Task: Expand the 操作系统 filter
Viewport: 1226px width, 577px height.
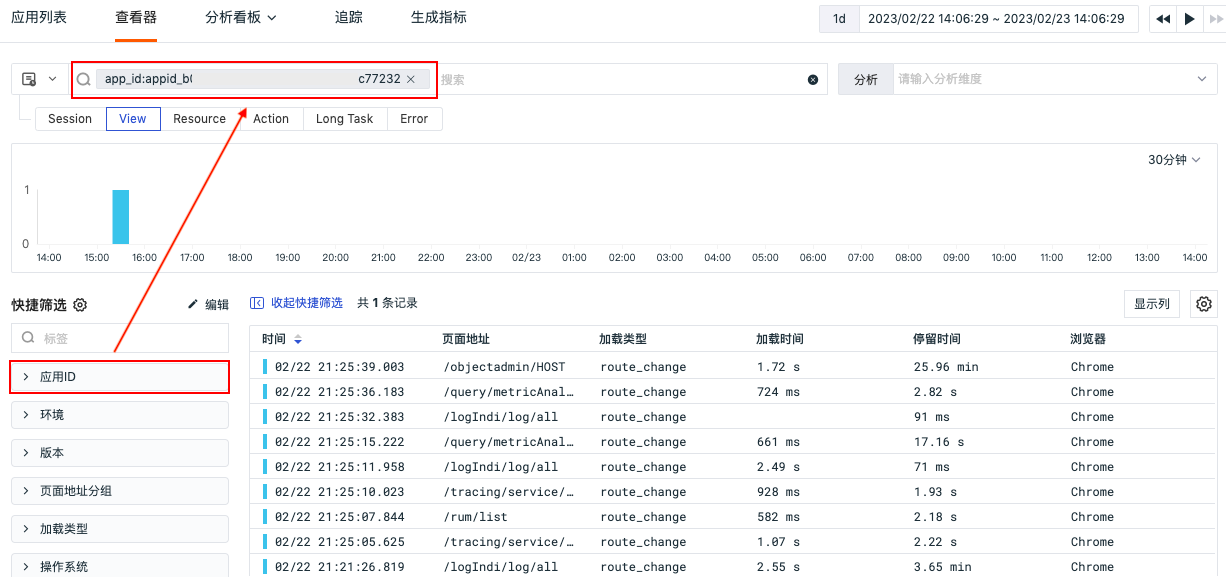Action: click(x=120, y=566)
